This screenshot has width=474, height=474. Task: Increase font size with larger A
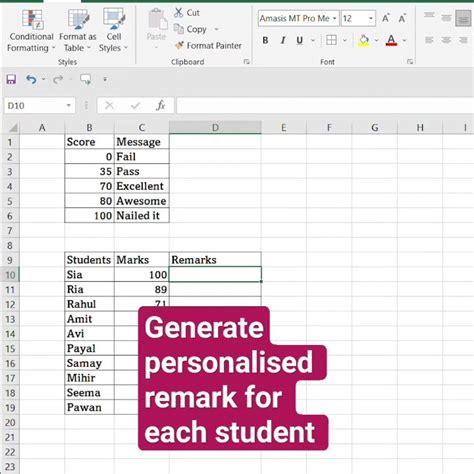[386, 18]
